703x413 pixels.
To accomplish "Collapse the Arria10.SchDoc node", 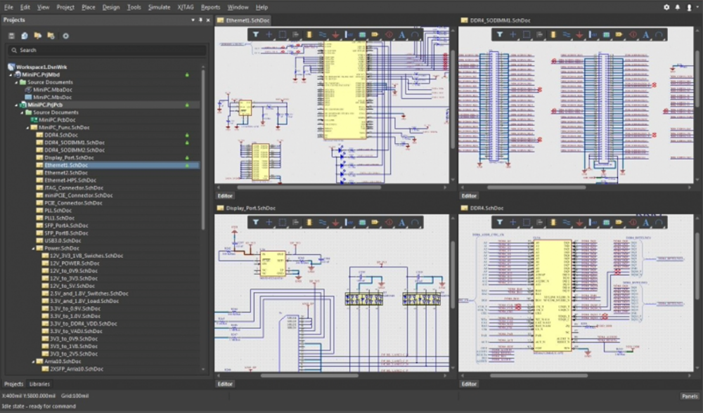I will pyautogui.click(x=33, y=361).
